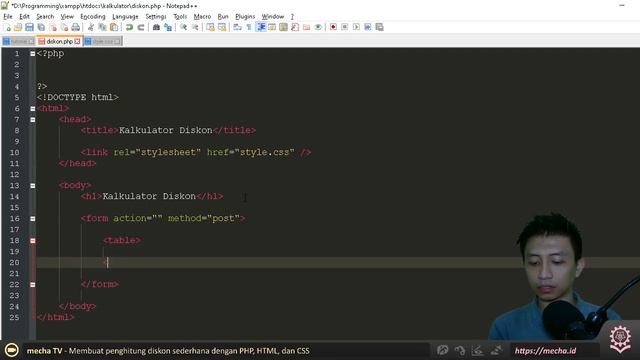The image size is (640, 360).
Task: Open the question mark help menu
Action: (292, 17)
